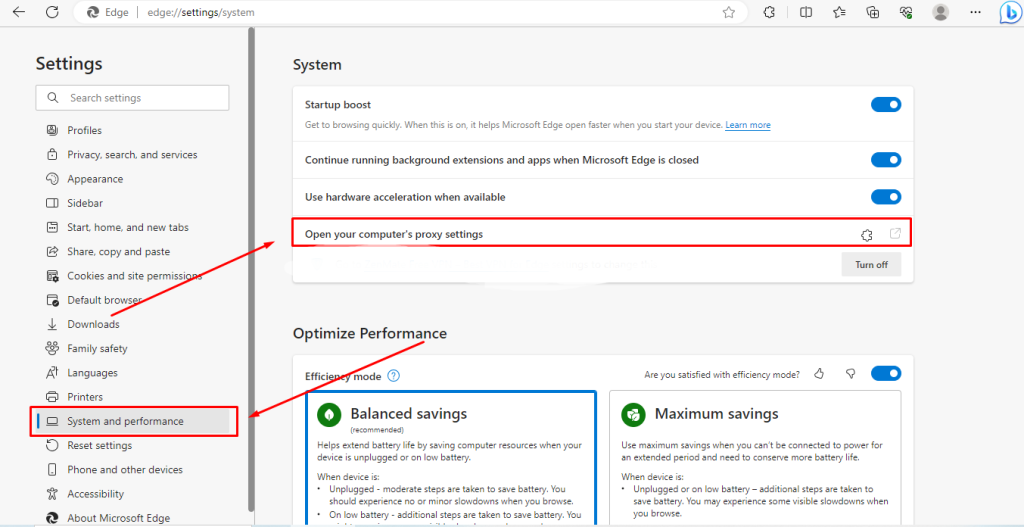This screenshot has height=527, width=1024.
Task: Click the Appearance icon in sidebar
Action: coord(52,179)
